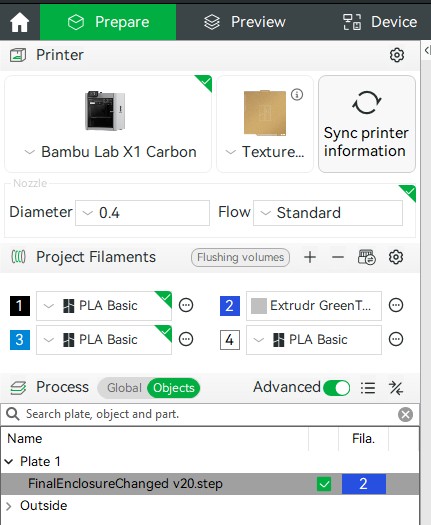Image resolution: width=431 pixels, height=525 pixels.
Task: Click the Printer section cube icon
Action: (18, 55)
